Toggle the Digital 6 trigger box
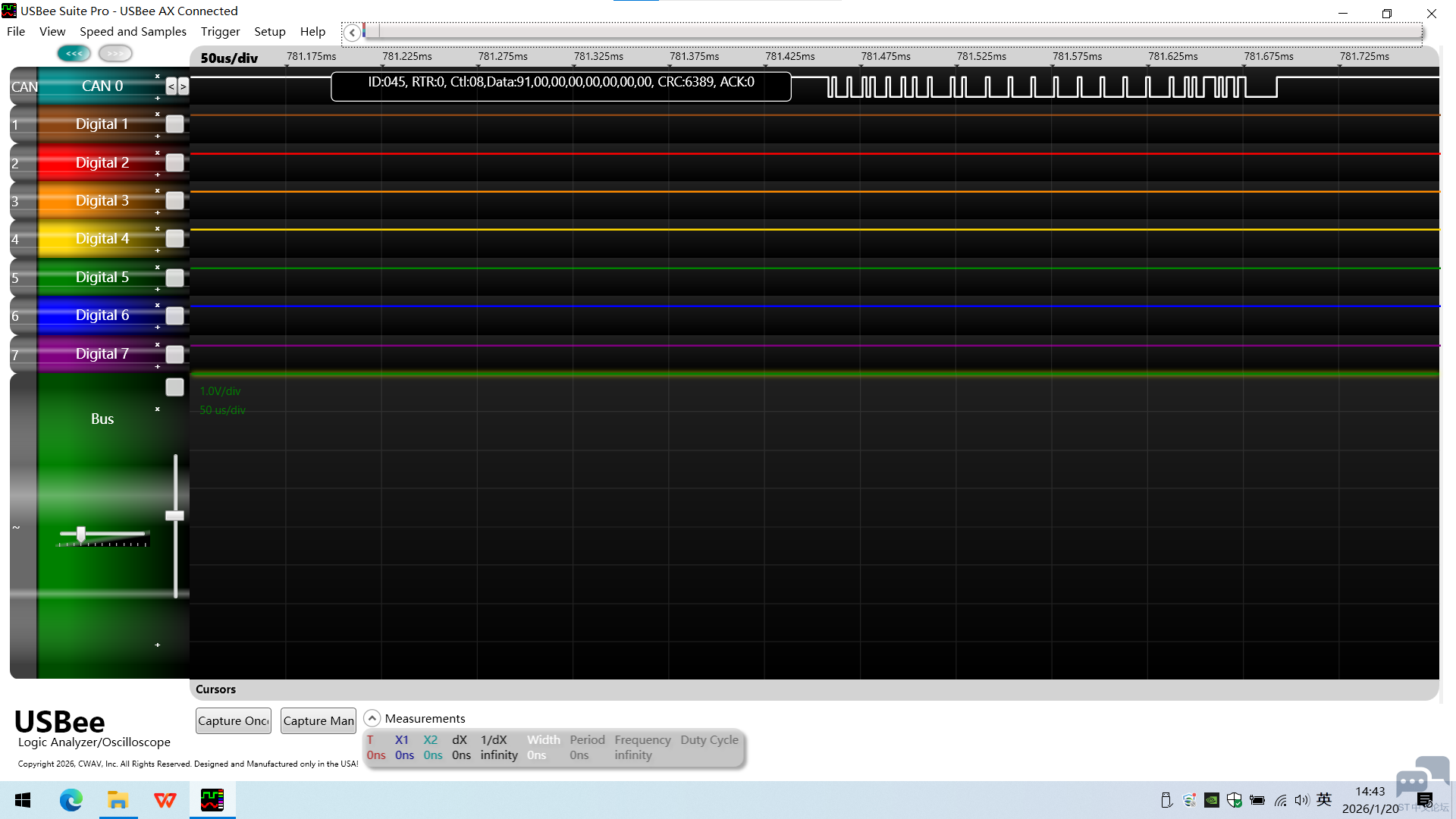Viewport: 1456px width, 819px height. tap(174, 316)
